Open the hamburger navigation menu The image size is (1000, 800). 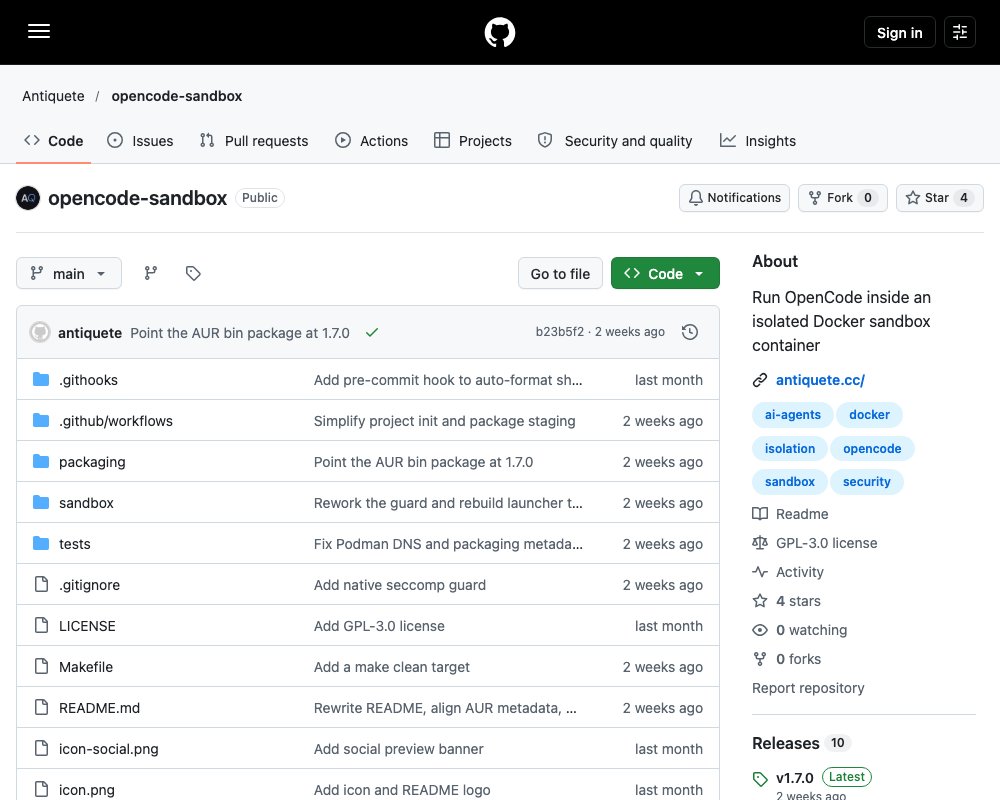(x=39, y=31)
